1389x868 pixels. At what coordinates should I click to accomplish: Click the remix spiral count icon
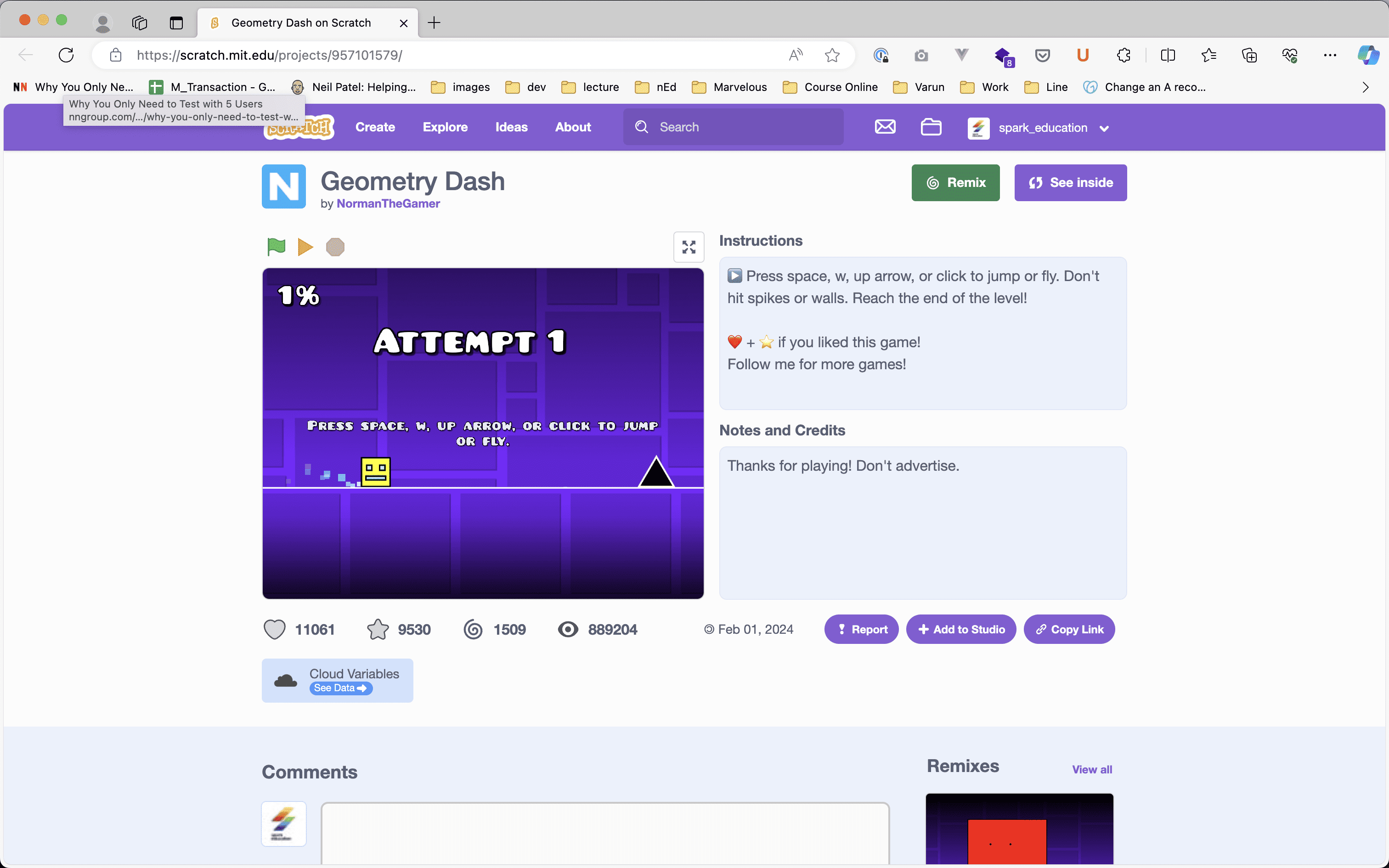tap(473, 629)
